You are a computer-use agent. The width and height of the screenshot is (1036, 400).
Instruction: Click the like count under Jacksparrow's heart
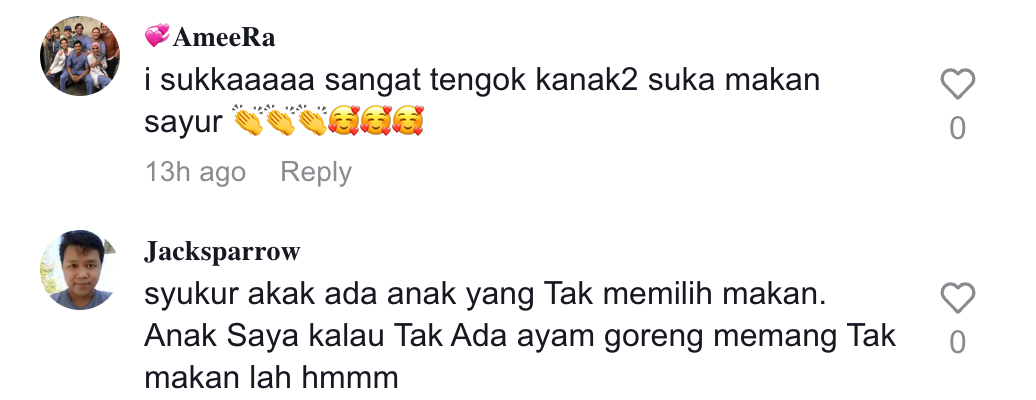click(957, 342)
